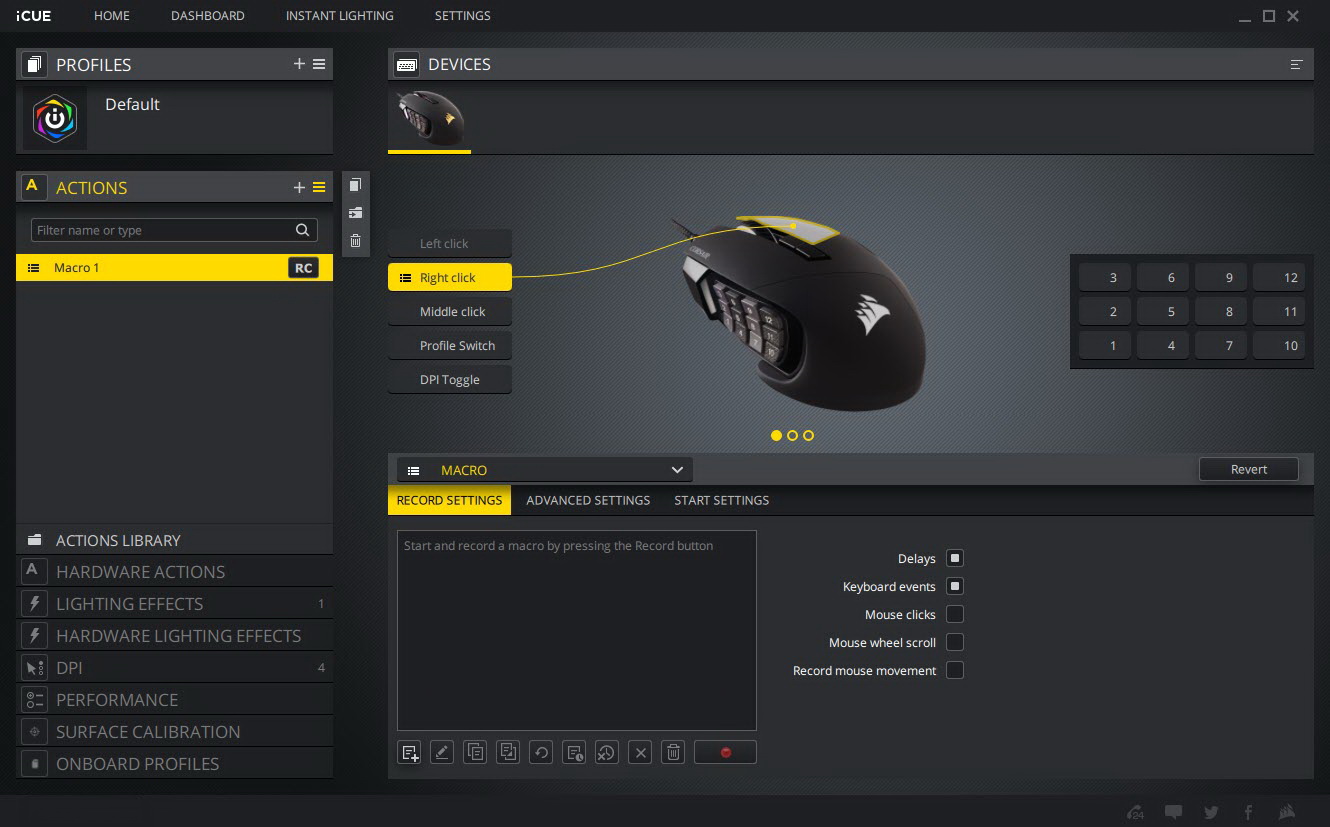This screenshot has width=1330, height=827.
Task: Expand the Lighting Effects section
Action: coord(174,604)
